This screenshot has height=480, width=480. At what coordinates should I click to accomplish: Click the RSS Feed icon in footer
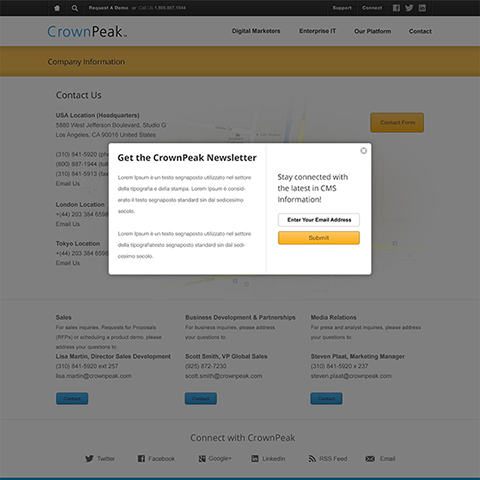point(312,459)
